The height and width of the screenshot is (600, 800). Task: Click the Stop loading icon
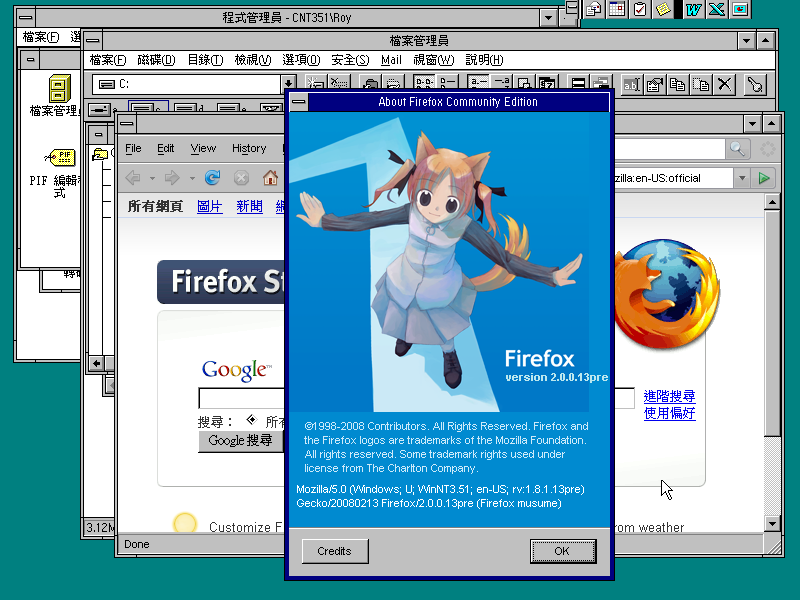coord(241,178)
